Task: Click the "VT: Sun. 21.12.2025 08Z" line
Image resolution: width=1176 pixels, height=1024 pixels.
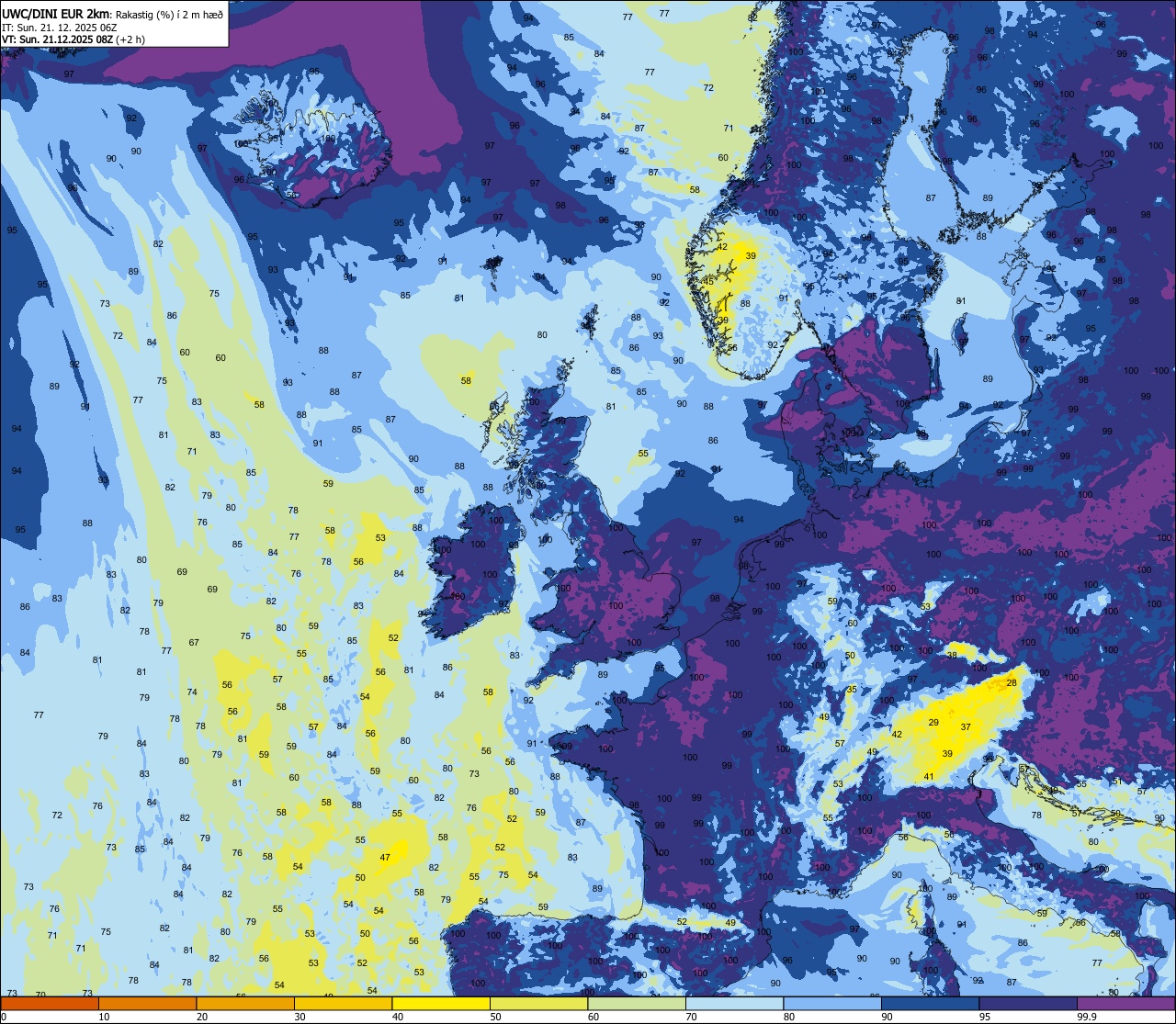Action: pyautogui.click(x=57, y=39)
